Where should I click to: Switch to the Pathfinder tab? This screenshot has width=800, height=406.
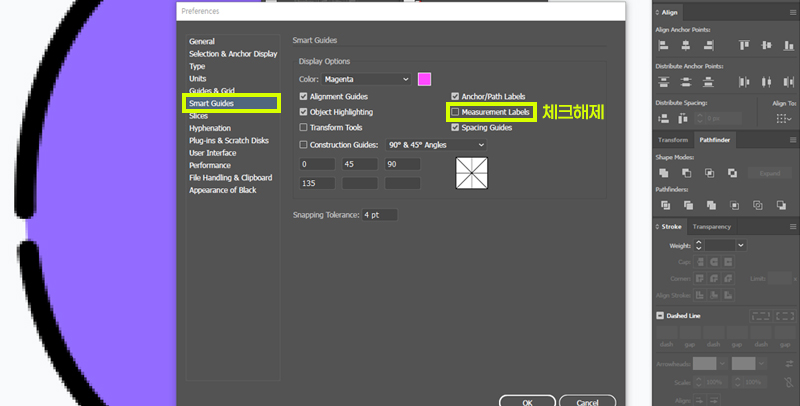(714, 140)
